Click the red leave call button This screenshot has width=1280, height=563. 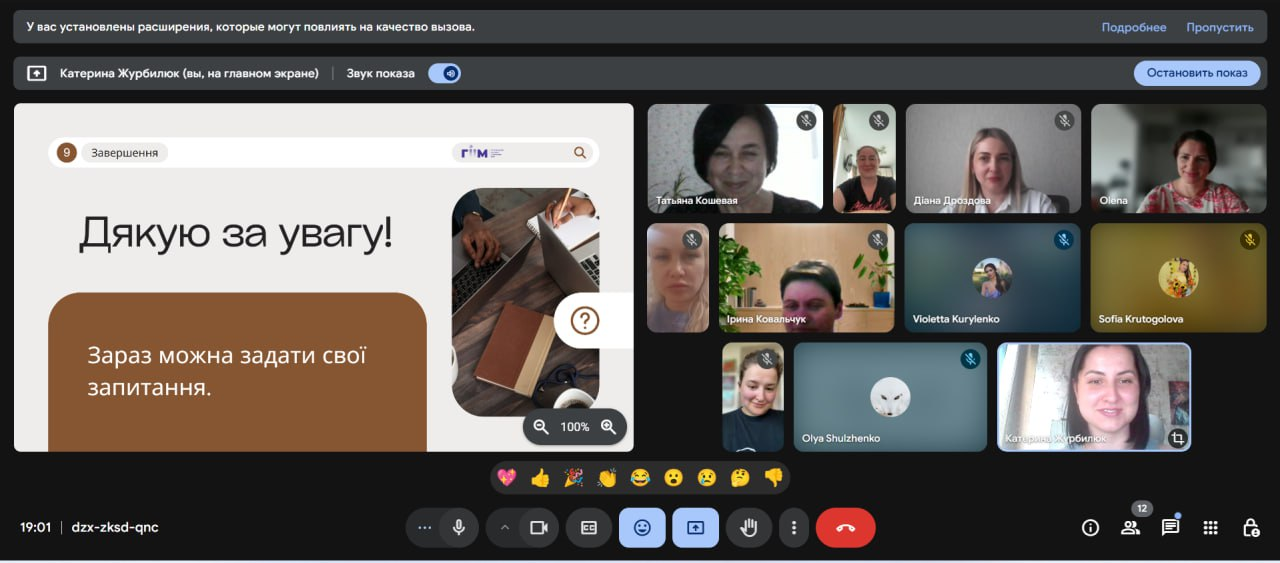[845, 528]
